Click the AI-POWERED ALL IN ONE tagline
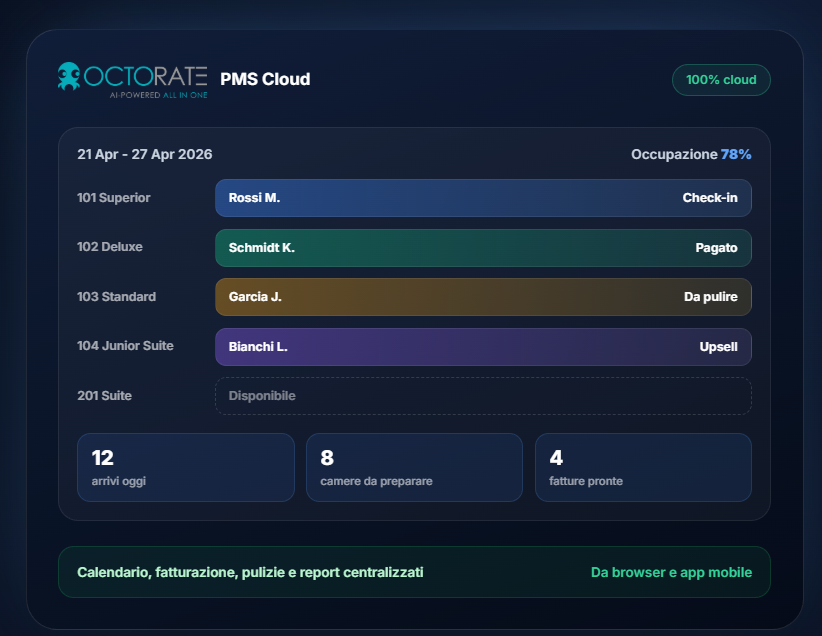Image resolution: width=822 pixels, height=636 pixels. pyautogui.click(x=158, y=95)
